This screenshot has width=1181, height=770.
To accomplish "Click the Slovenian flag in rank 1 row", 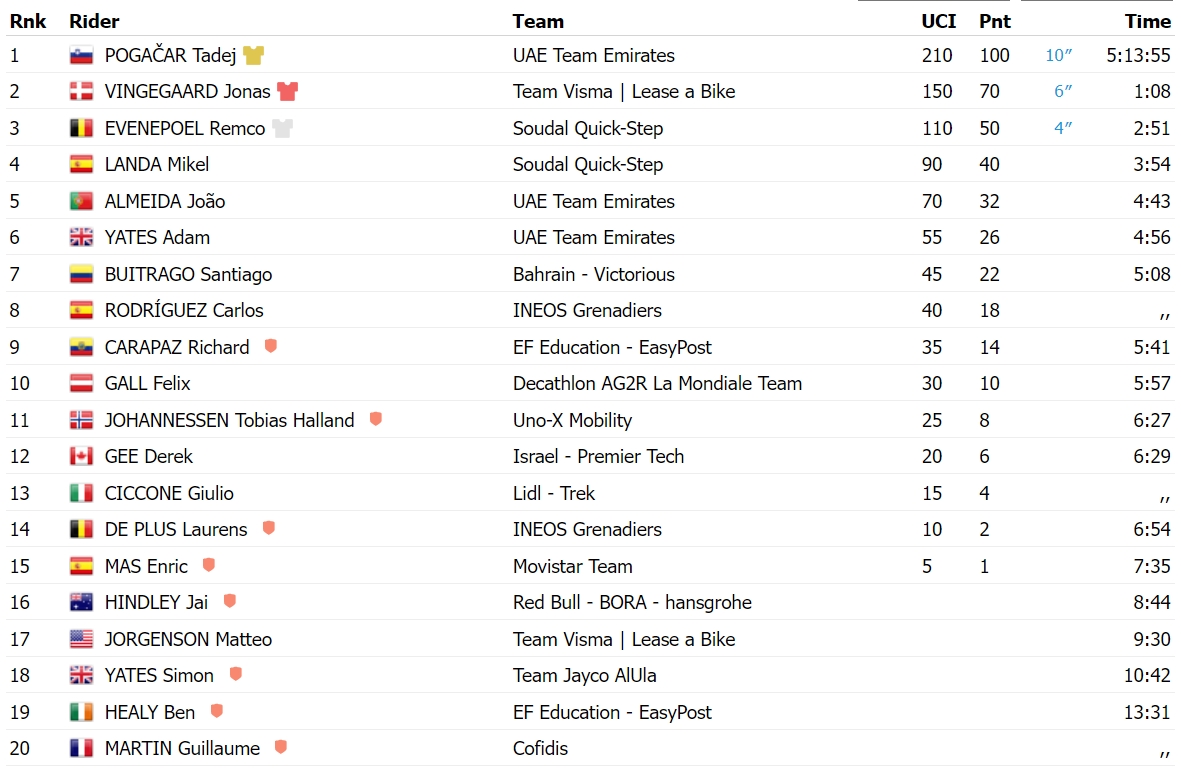I will [81, 56].
